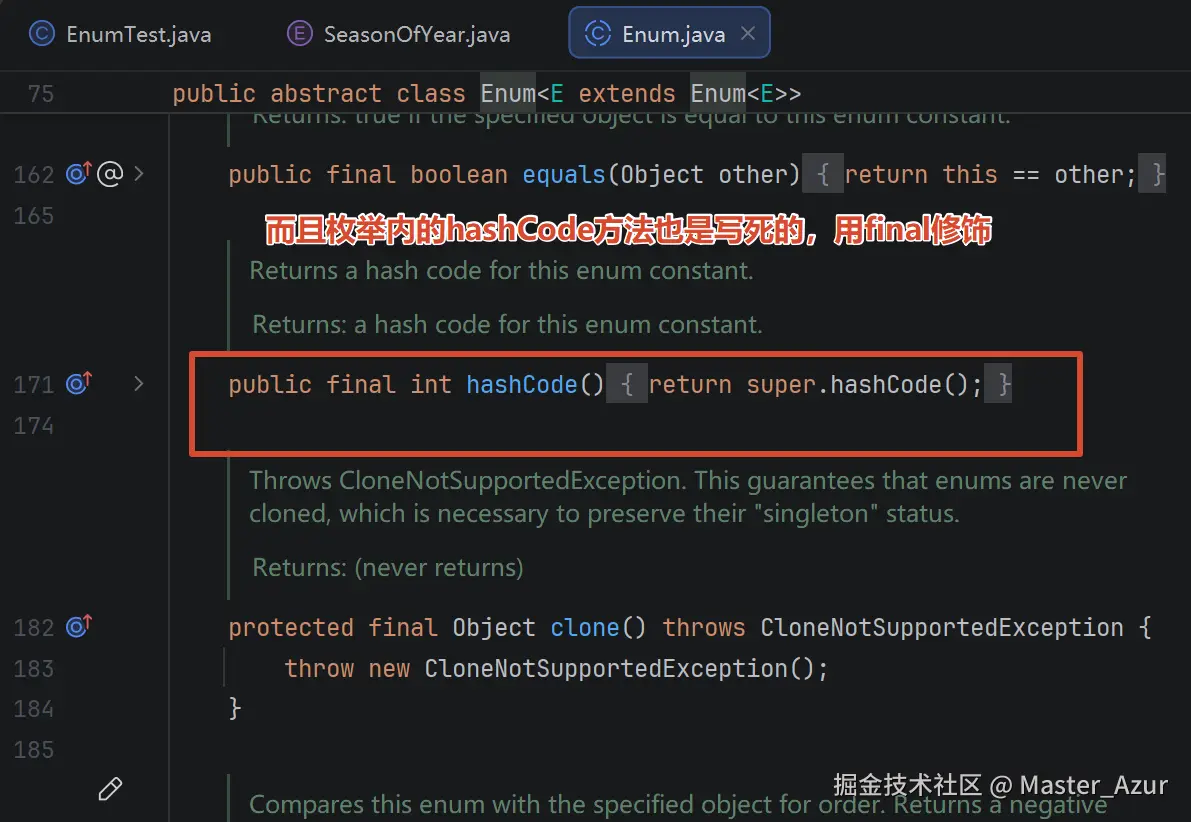This screenshot has width=1191, height=822.
Task: Click line number 183 in the gutter
Action: [33, 669]
